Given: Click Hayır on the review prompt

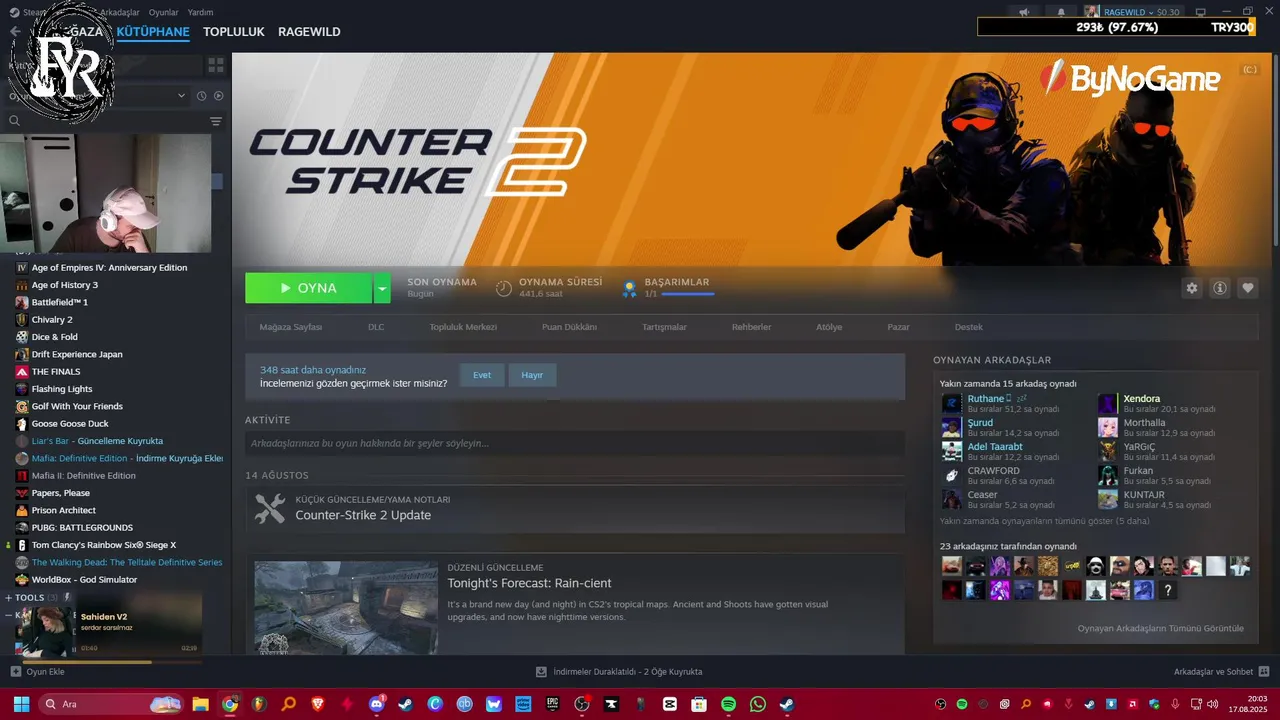Looking at the screenshot, I should [532, 375].
